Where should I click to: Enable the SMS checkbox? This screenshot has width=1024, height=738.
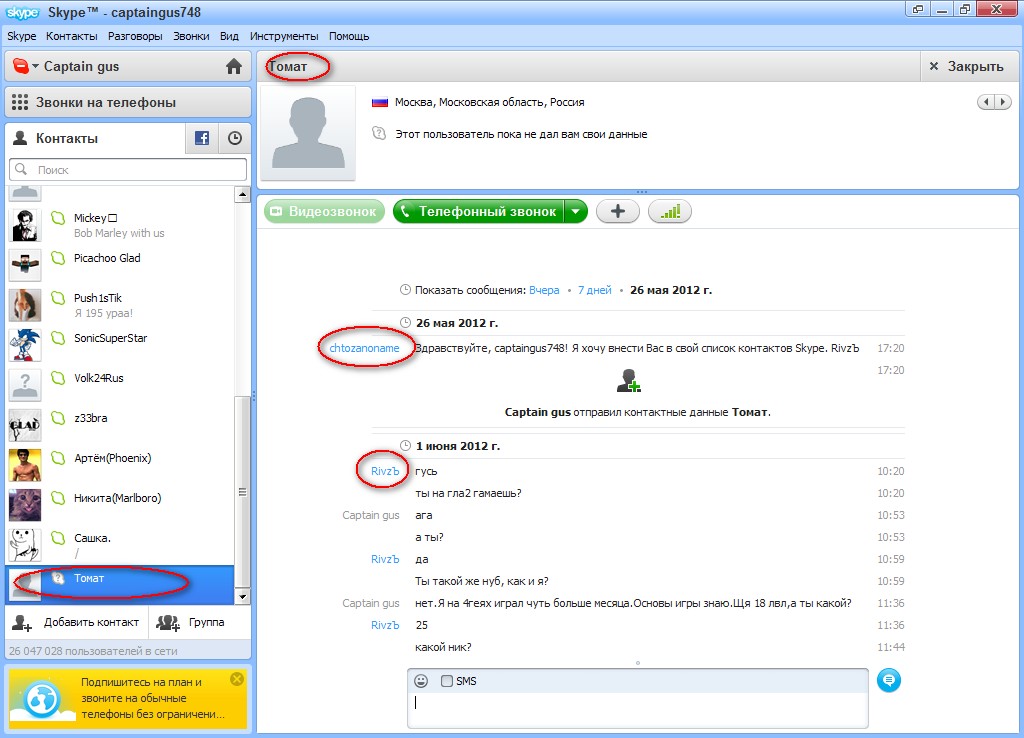[447, 681]
